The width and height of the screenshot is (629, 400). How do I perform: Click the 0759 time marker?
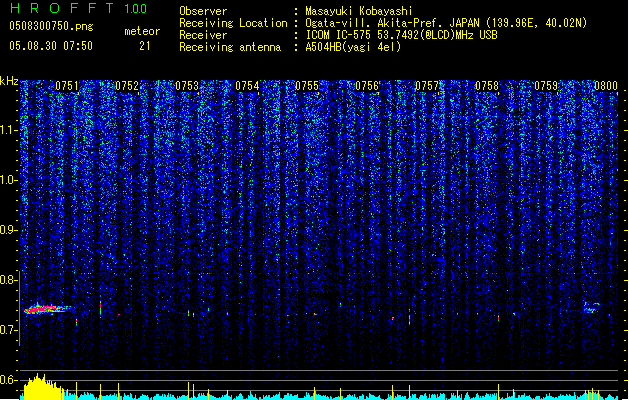546,86
